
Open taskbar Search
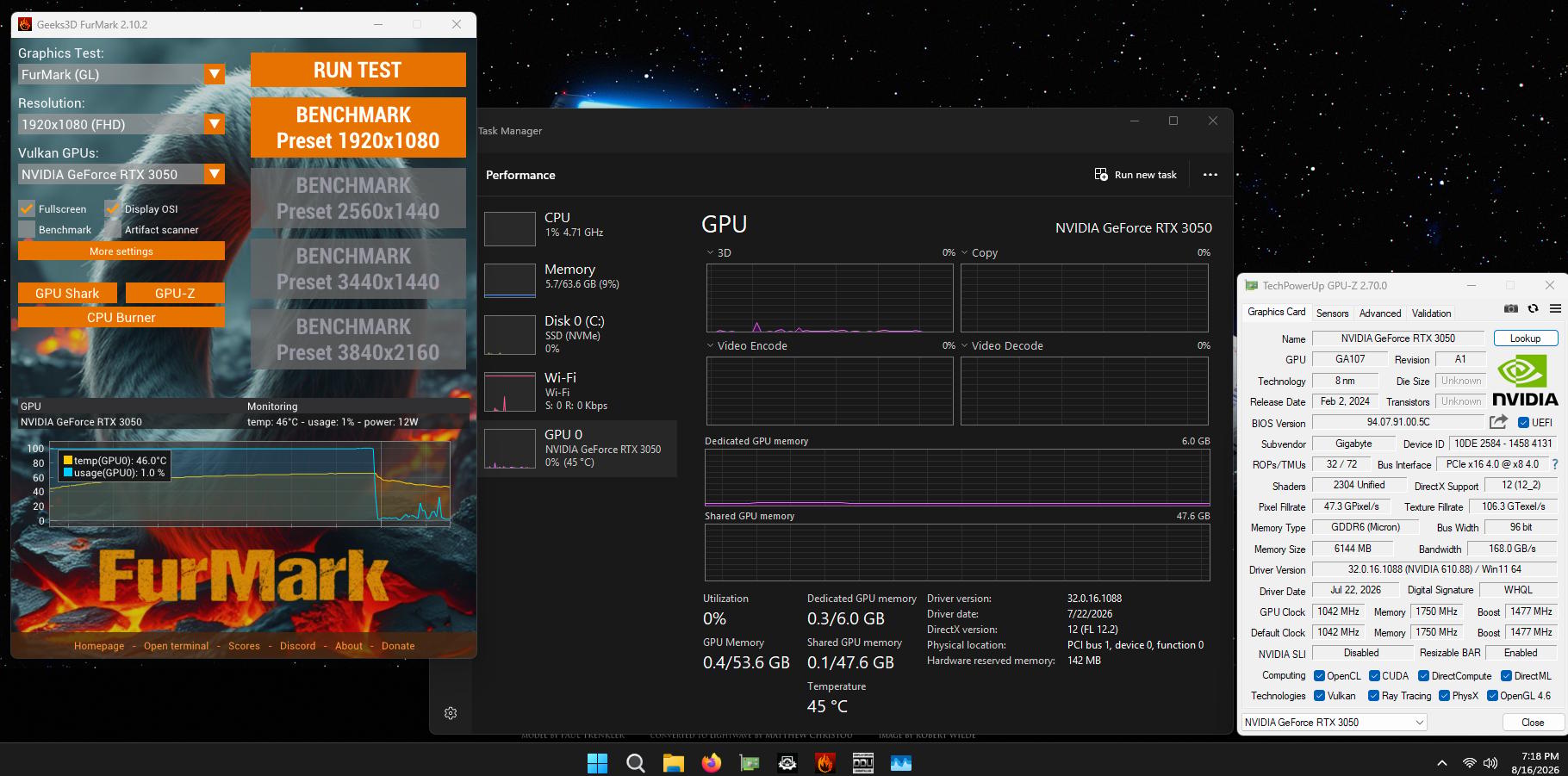(635, 763)
